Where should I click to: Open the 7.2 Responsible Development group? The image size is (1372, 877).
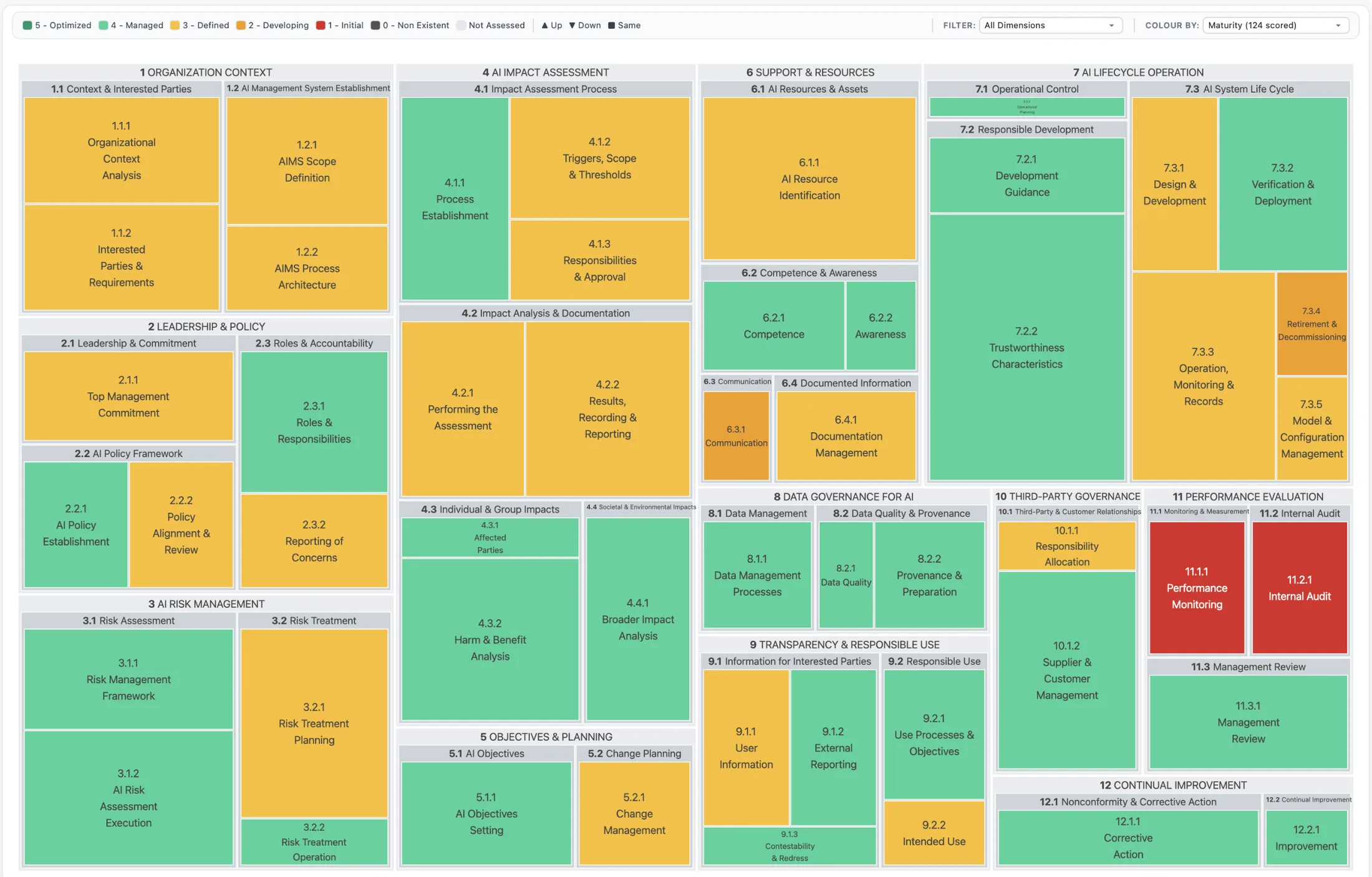(x=1027, y=130)
